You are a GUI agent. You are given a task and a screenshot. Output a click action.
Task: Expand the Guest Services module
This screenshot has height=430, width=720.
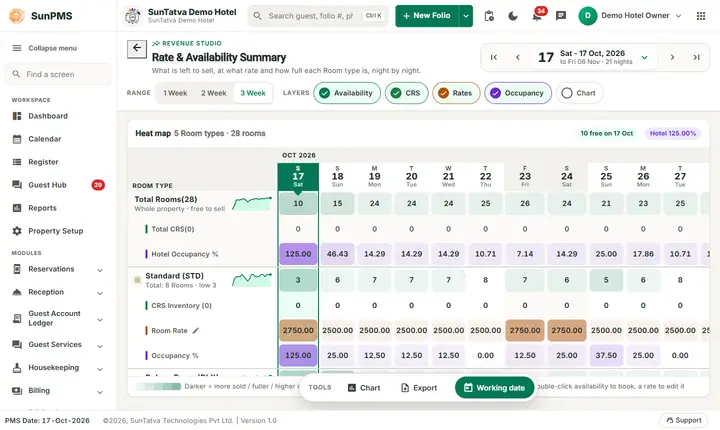tap(58, 345)
